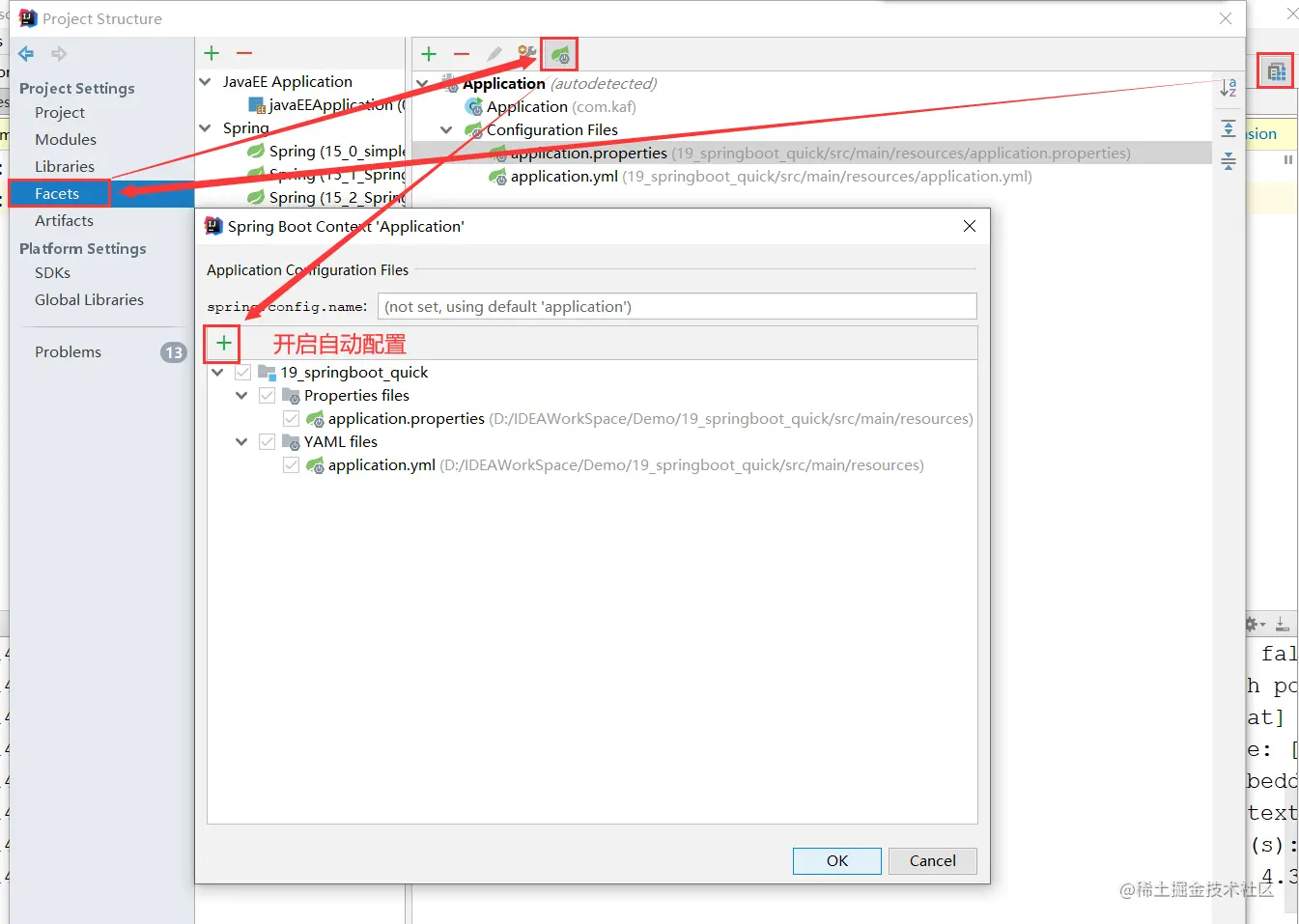Open the wrench configuration settings icon
Image resolution: width=1299 pixels, height=924 pixels.
(526, 54)
